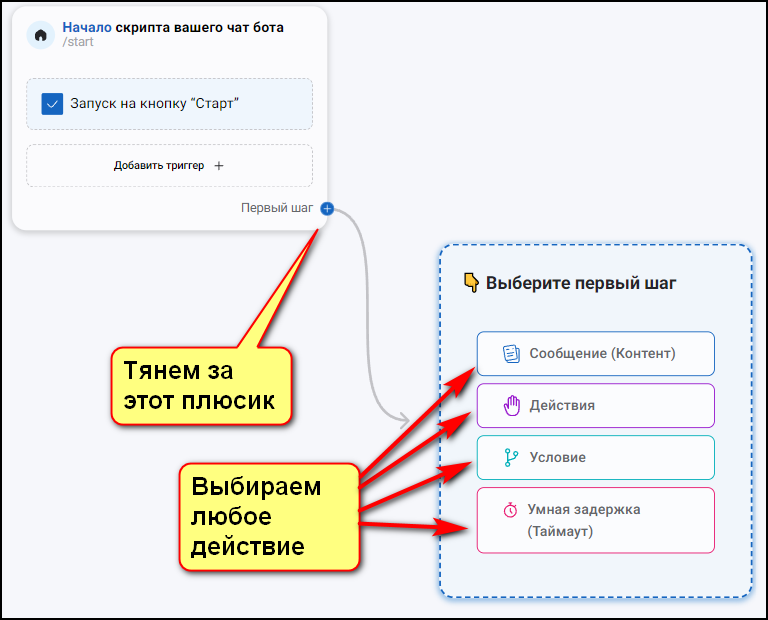Pick the Условие step option
This screenshot has width=768, height=620.
(596, 457)
